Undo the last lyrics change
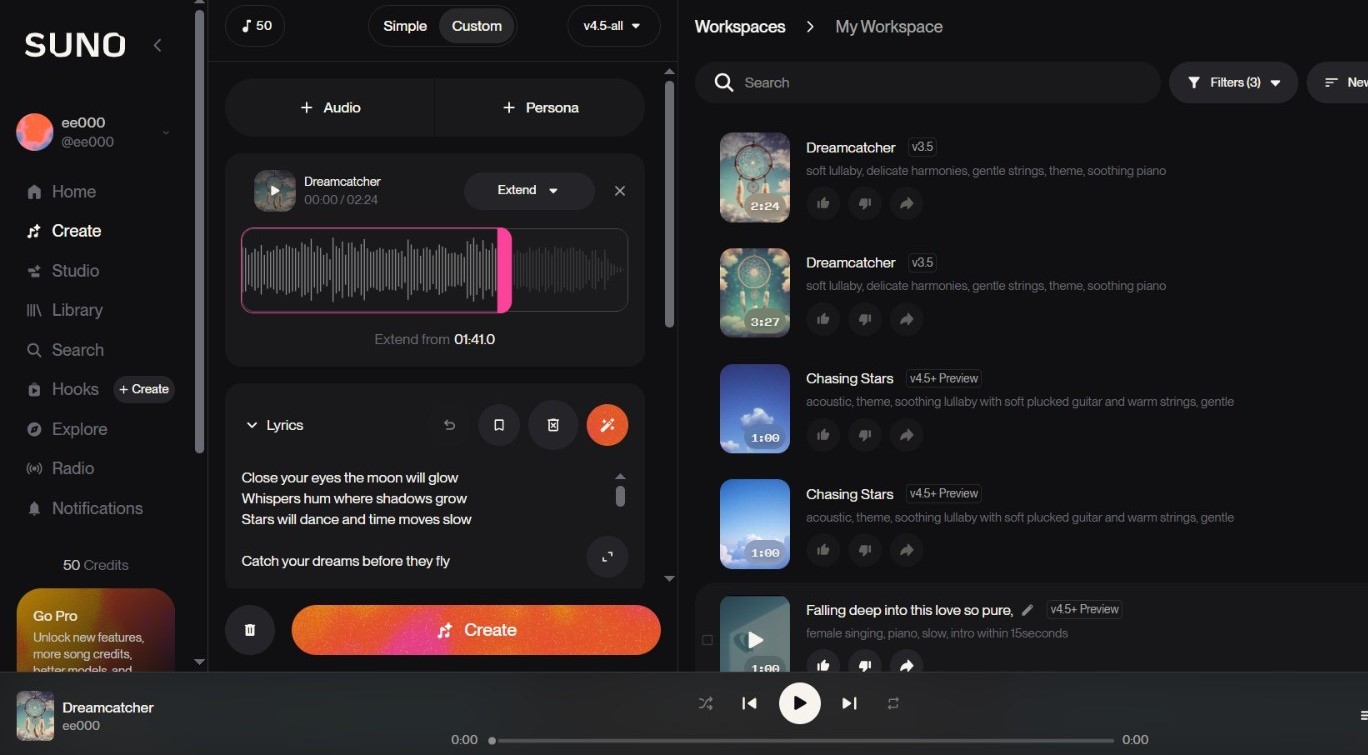1368x755 pixels. pos(449,425)
